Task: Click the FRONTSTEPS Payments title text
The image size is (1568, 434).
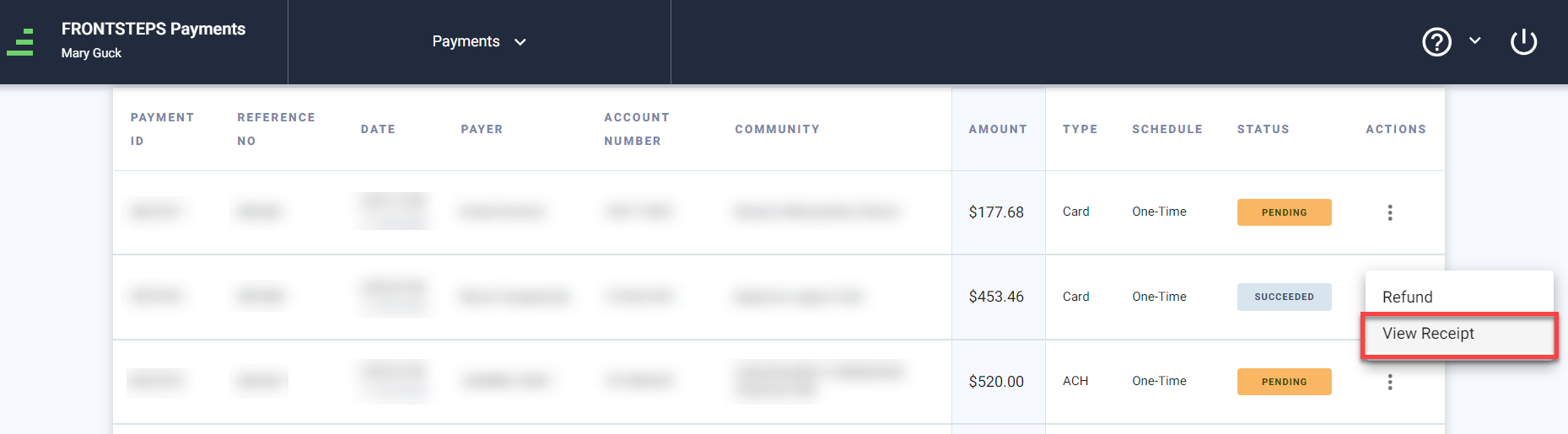Action: tap(154, 29)
